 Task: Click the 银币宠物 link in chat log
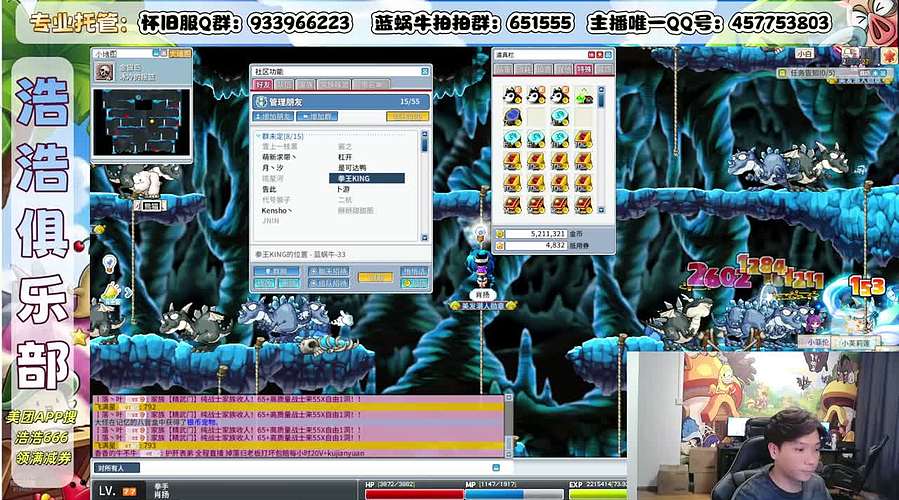pyautogui.click(x=201, y=422)
